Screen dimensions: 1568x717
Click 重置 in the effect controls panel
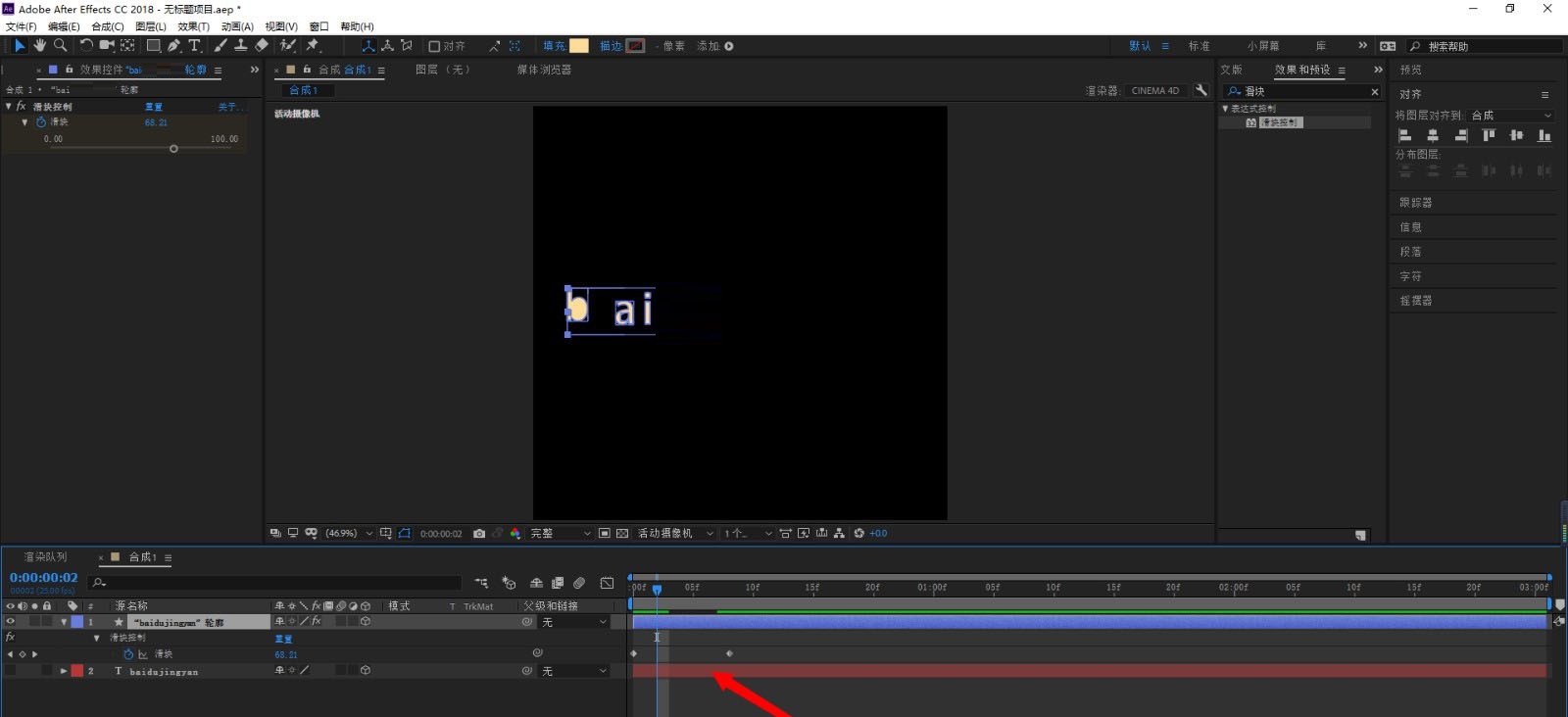point(154,107)
